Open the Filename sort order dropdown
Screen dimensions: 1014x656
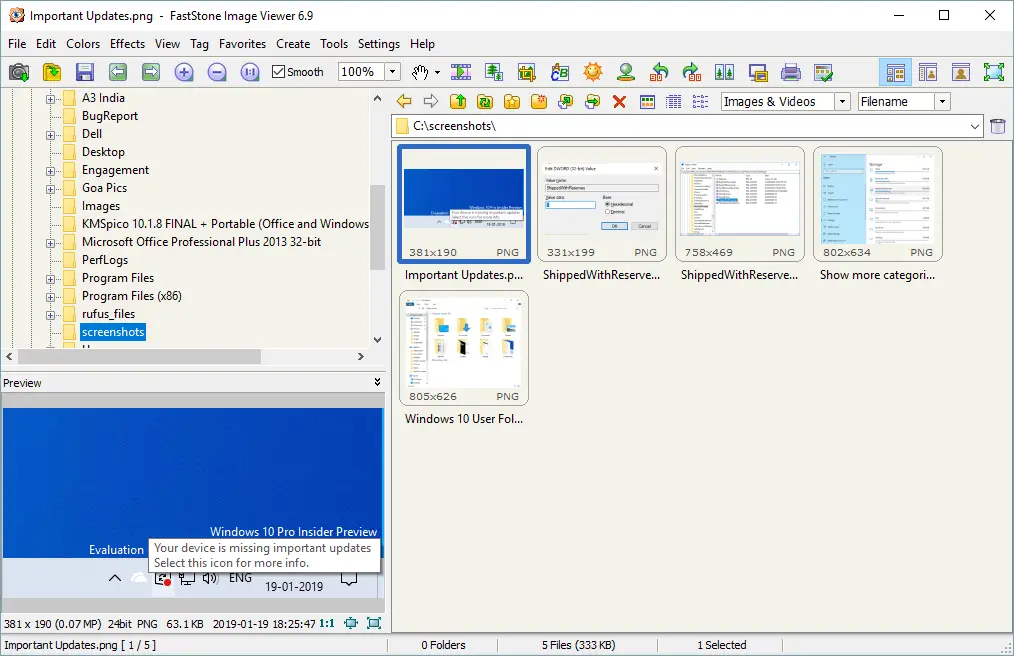[x=942, y=102]
